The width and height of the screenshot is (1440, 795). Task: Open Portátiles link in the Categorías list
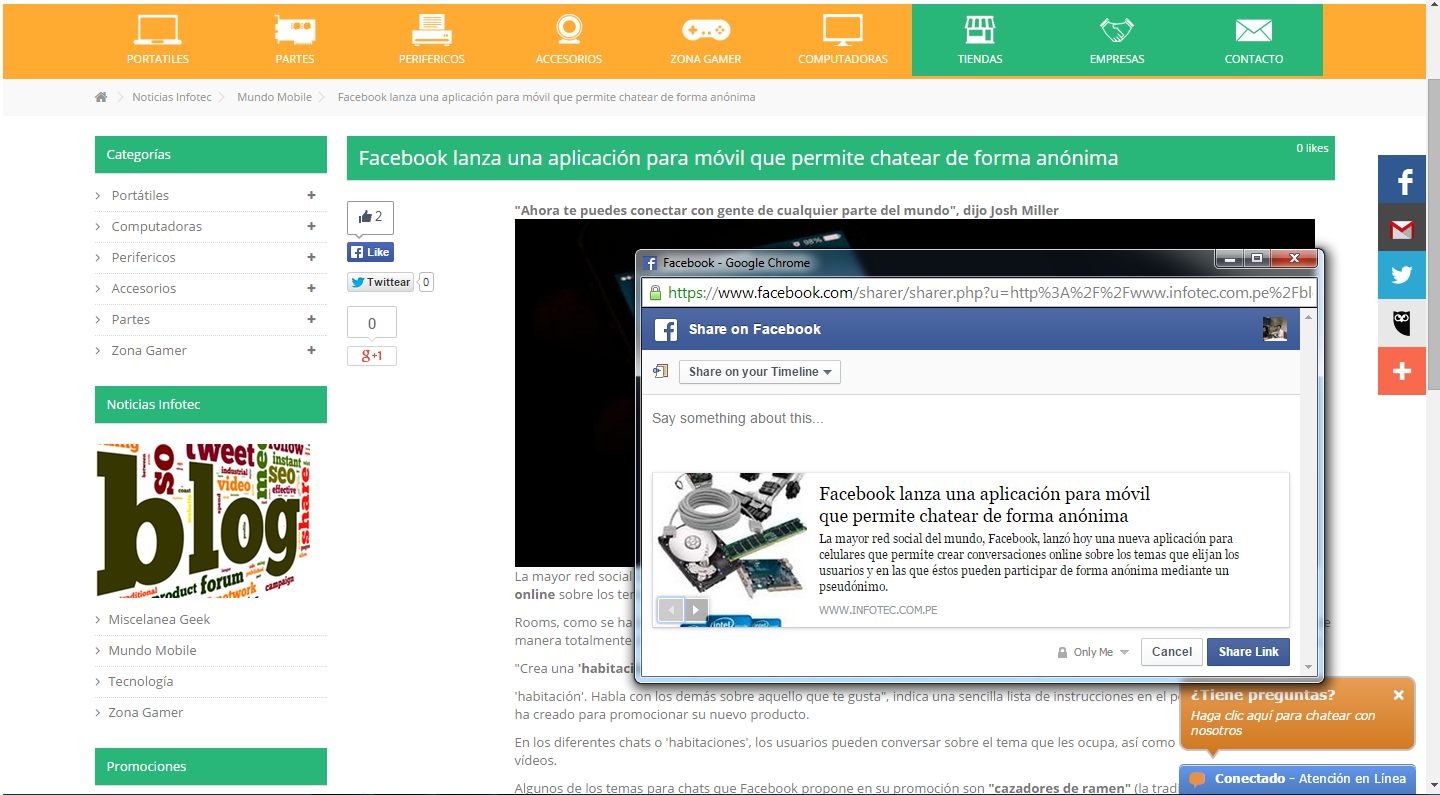pos(140,195)
